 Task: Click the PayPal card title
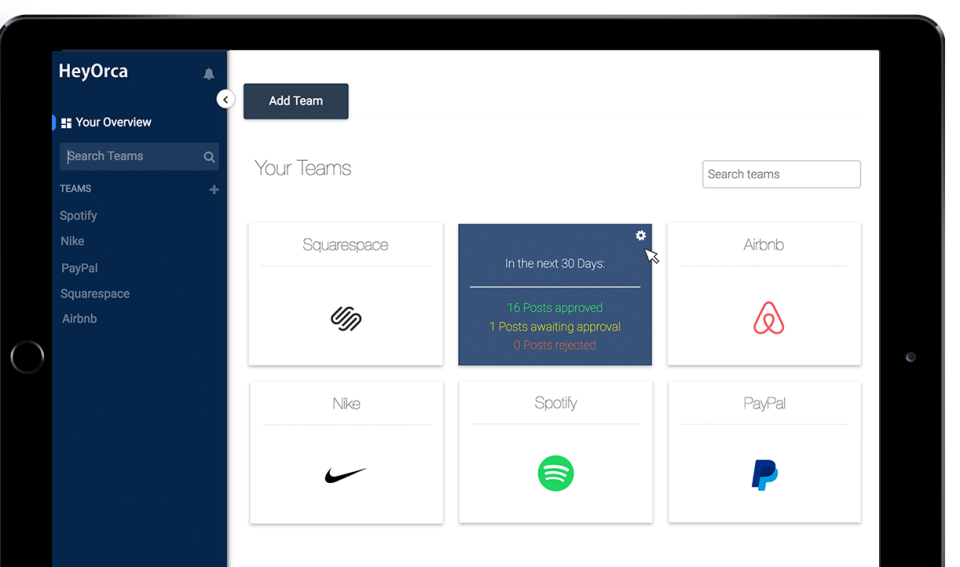764,404
